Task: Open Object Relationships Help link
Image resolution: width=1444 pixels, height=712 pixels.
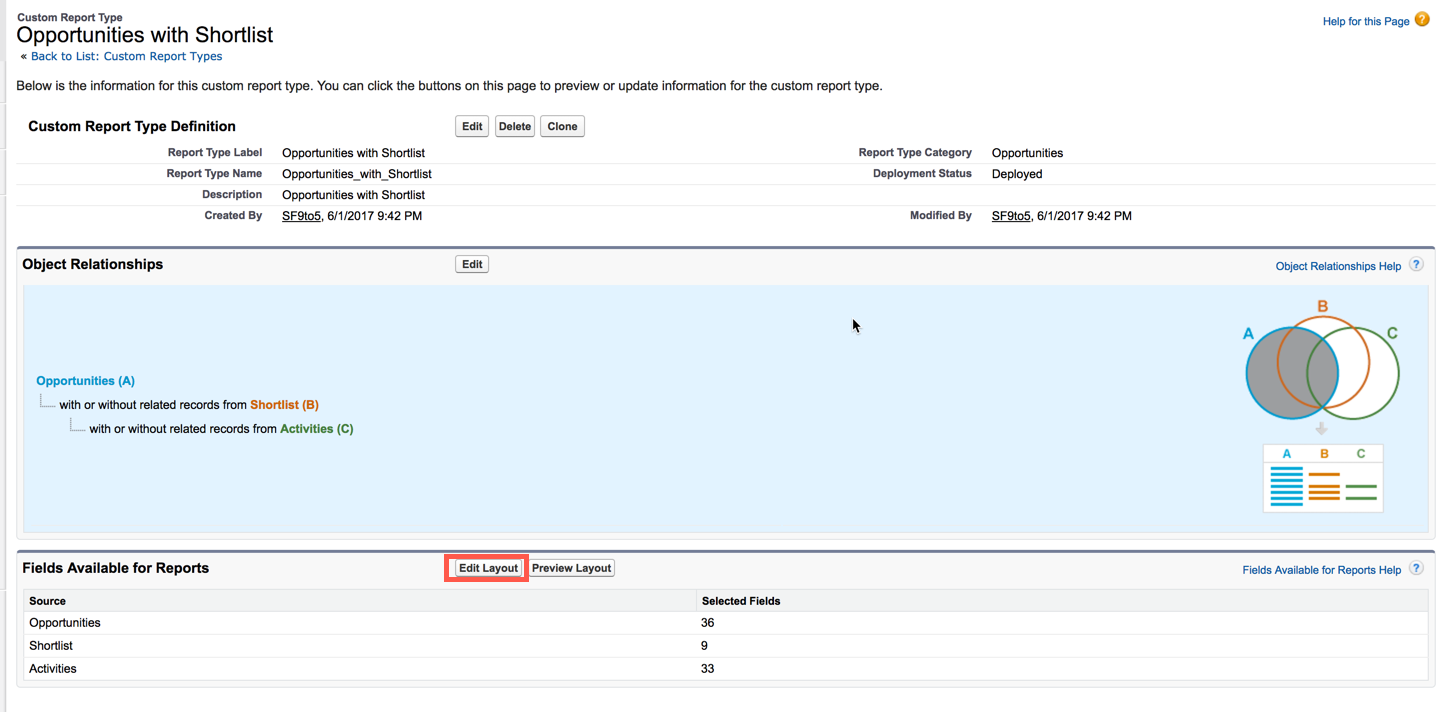Action: pos(1338,266)
